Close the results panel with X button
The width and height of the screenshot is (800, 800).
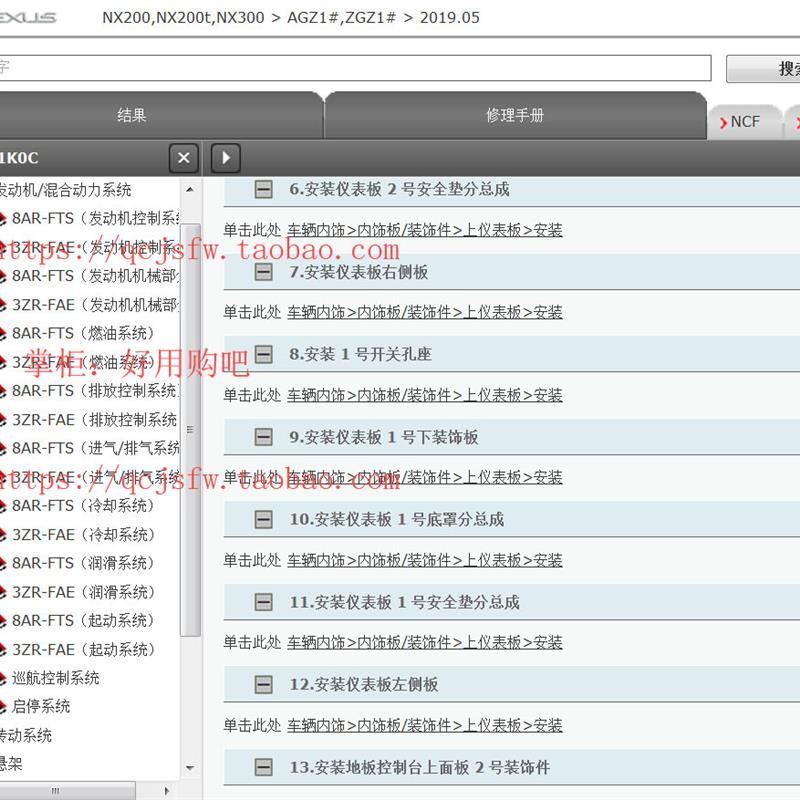pyautogui.click(x=184, y=158)
